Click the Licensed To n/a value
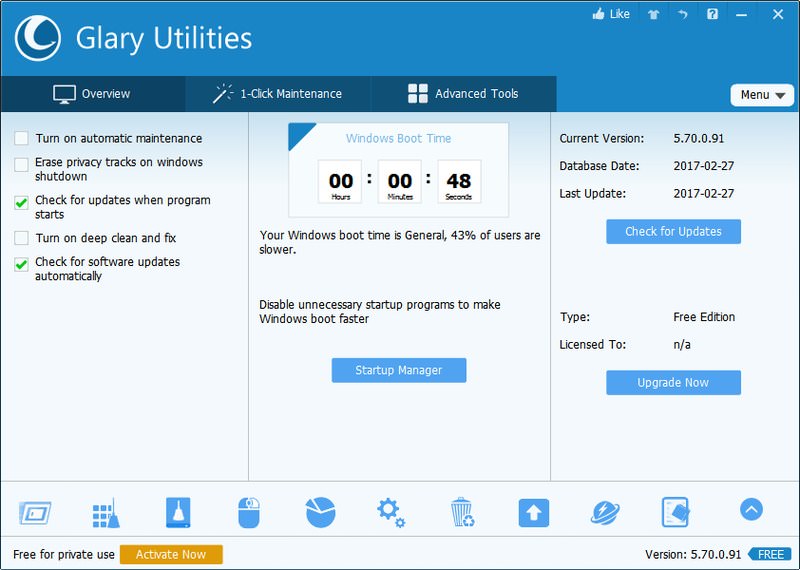The width and height of the screenshot is (800, 570). click(682, 344)
